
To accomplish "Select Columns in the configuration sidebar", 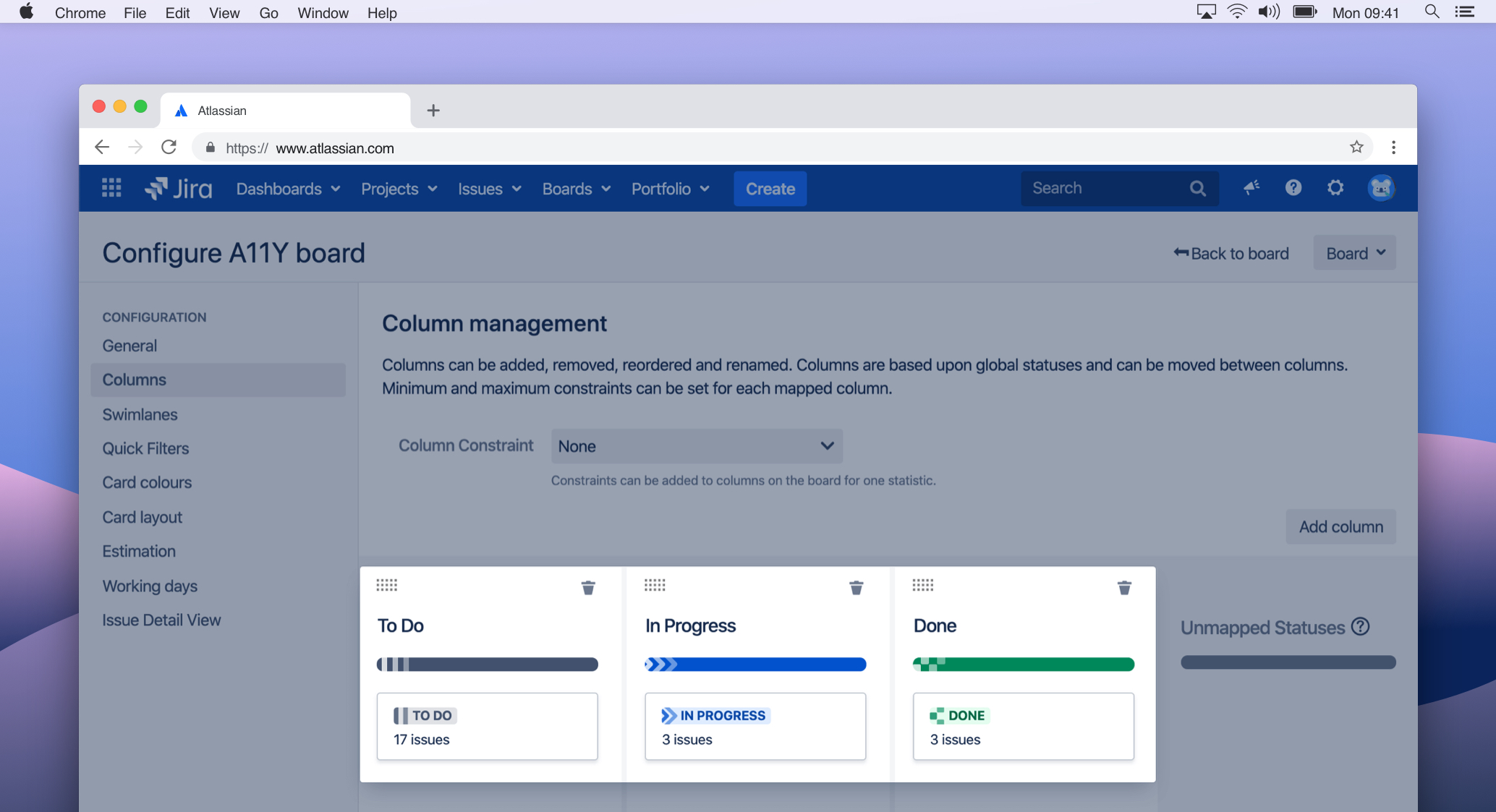I will coord(218,380).
